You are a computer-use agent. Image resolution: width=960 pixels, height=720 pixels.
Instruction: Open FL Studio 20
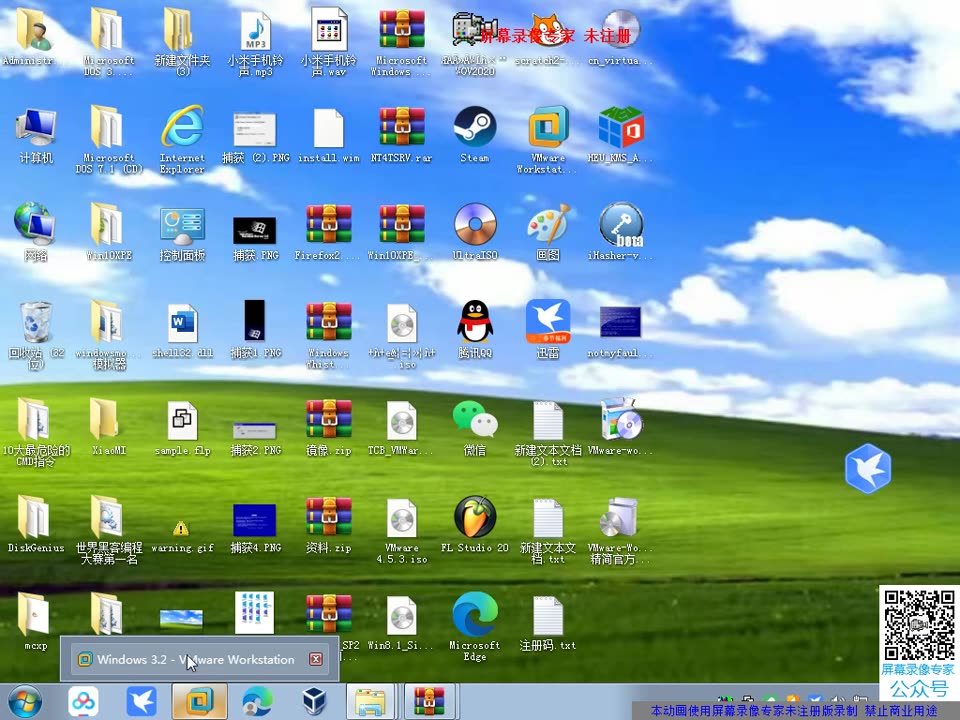click(474, 517)
